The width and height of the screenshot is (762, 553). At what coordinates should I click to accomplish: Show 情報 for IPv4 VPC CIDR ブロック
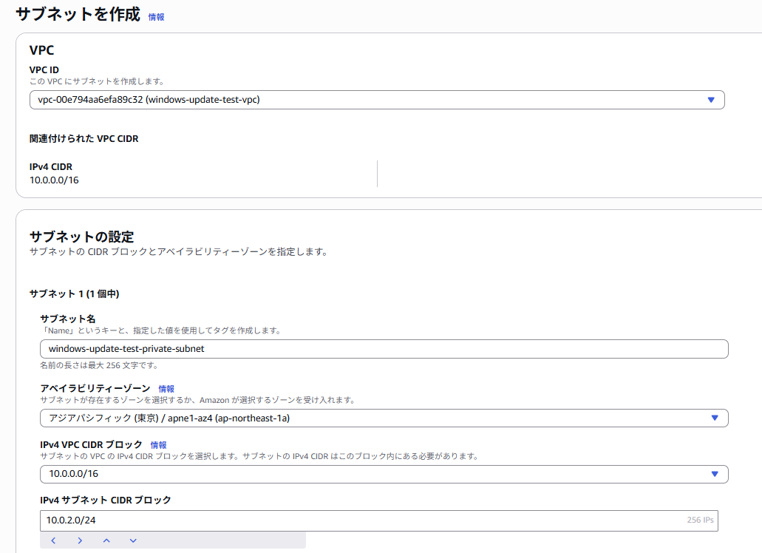tap(158, 445)
